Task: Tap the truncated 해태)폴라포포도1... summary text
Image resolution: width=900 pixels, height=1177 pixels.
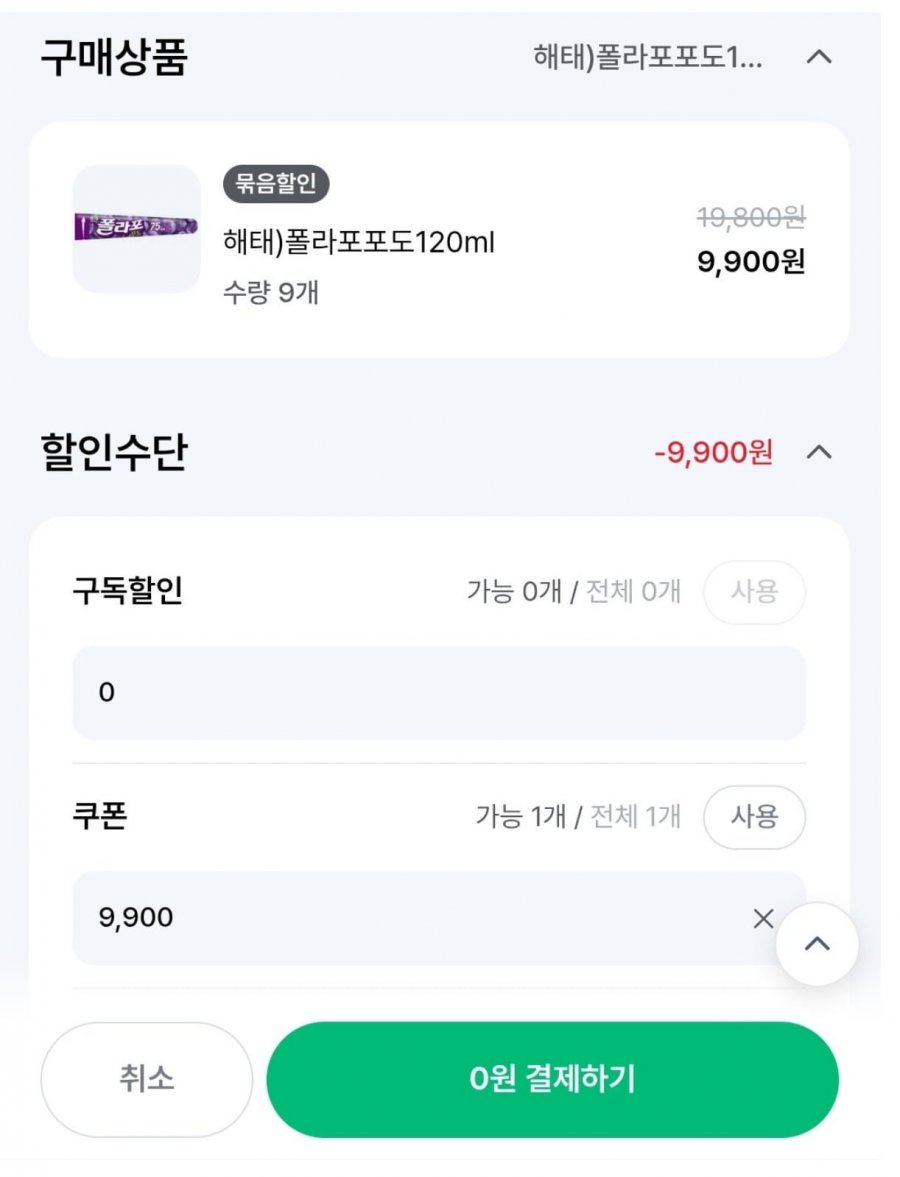Action: (x=648, y=57)
